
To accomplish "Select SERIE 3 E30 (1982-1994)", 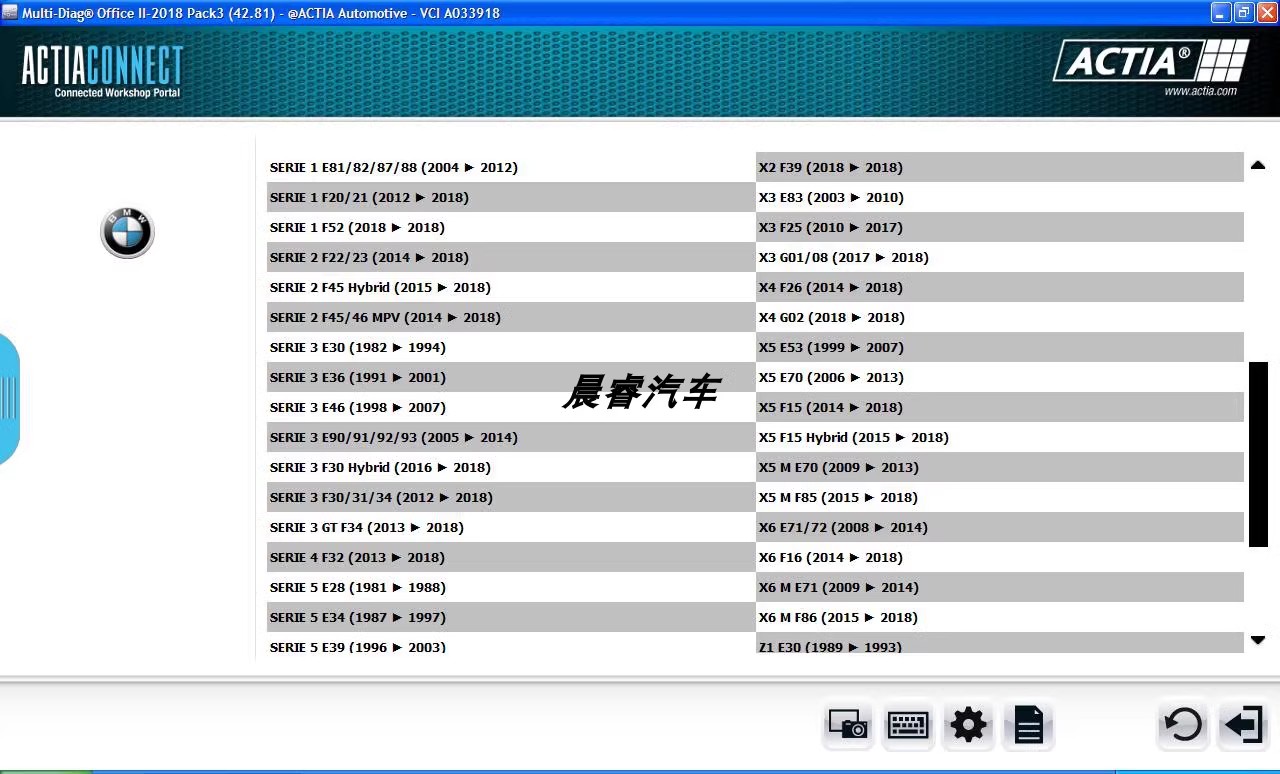I will 511,347.
